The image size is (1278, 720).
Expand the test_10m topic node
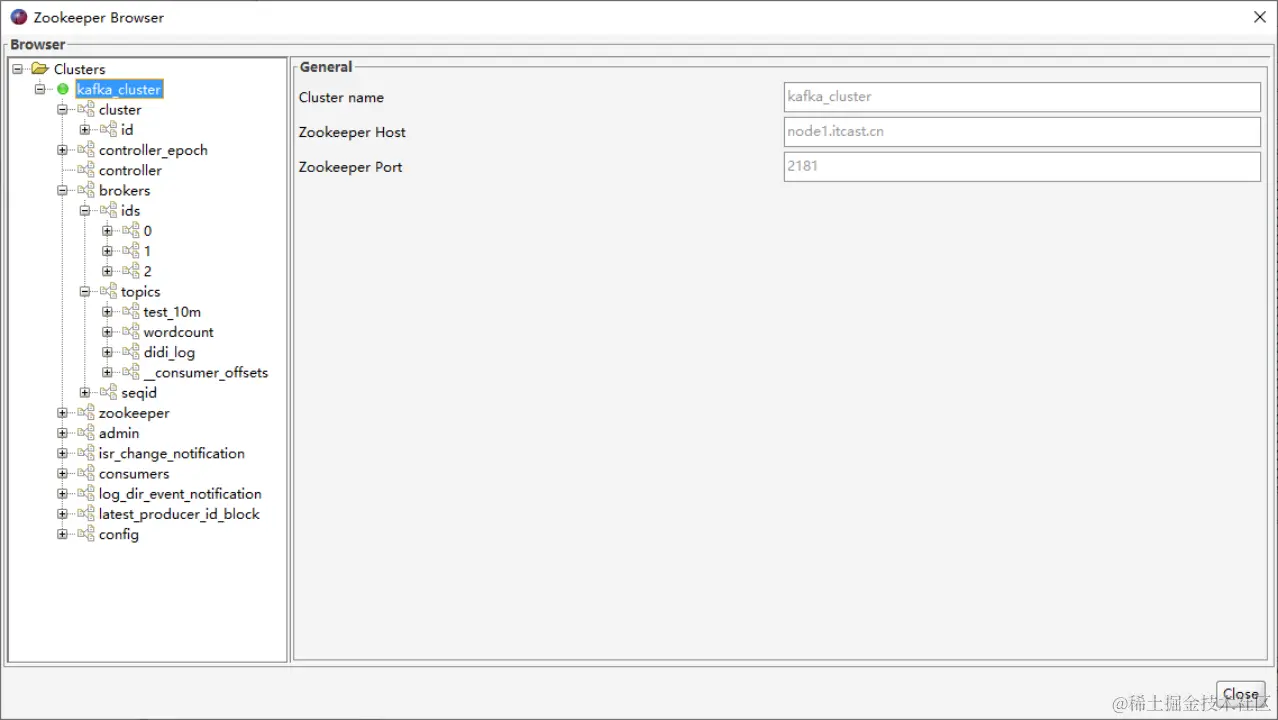tap(107, 312)
